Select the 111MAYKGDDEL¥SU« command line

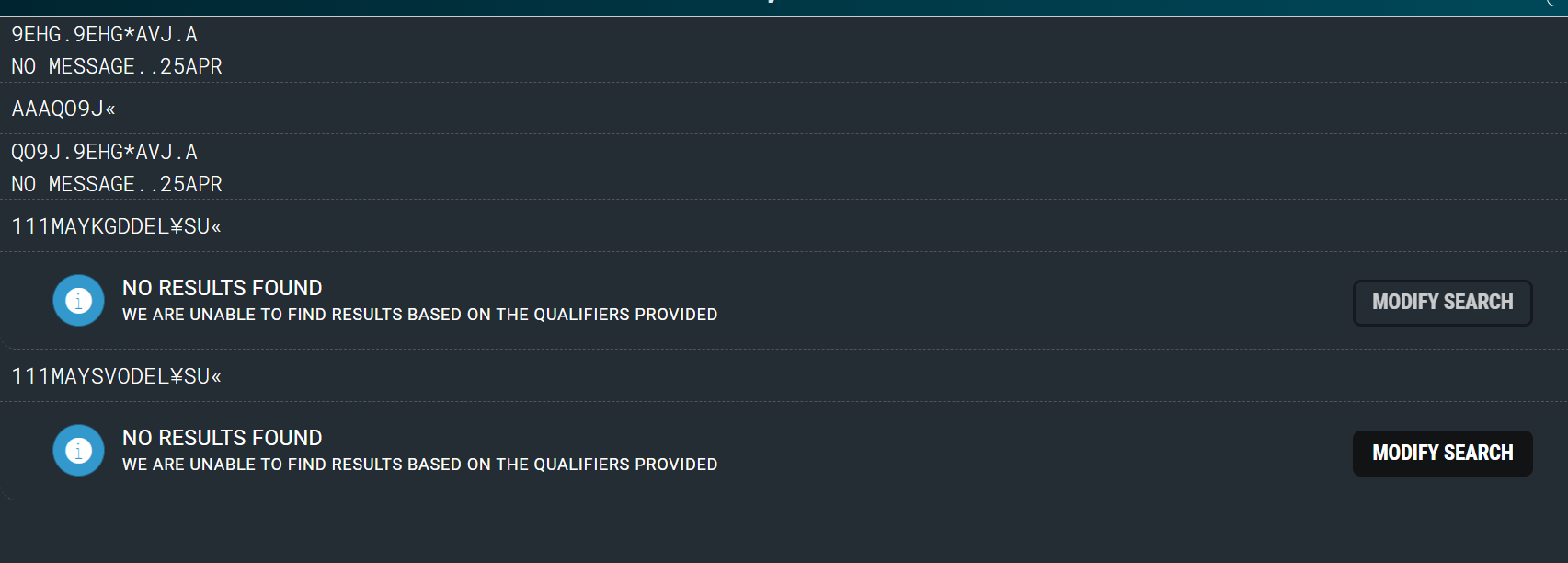117,226
